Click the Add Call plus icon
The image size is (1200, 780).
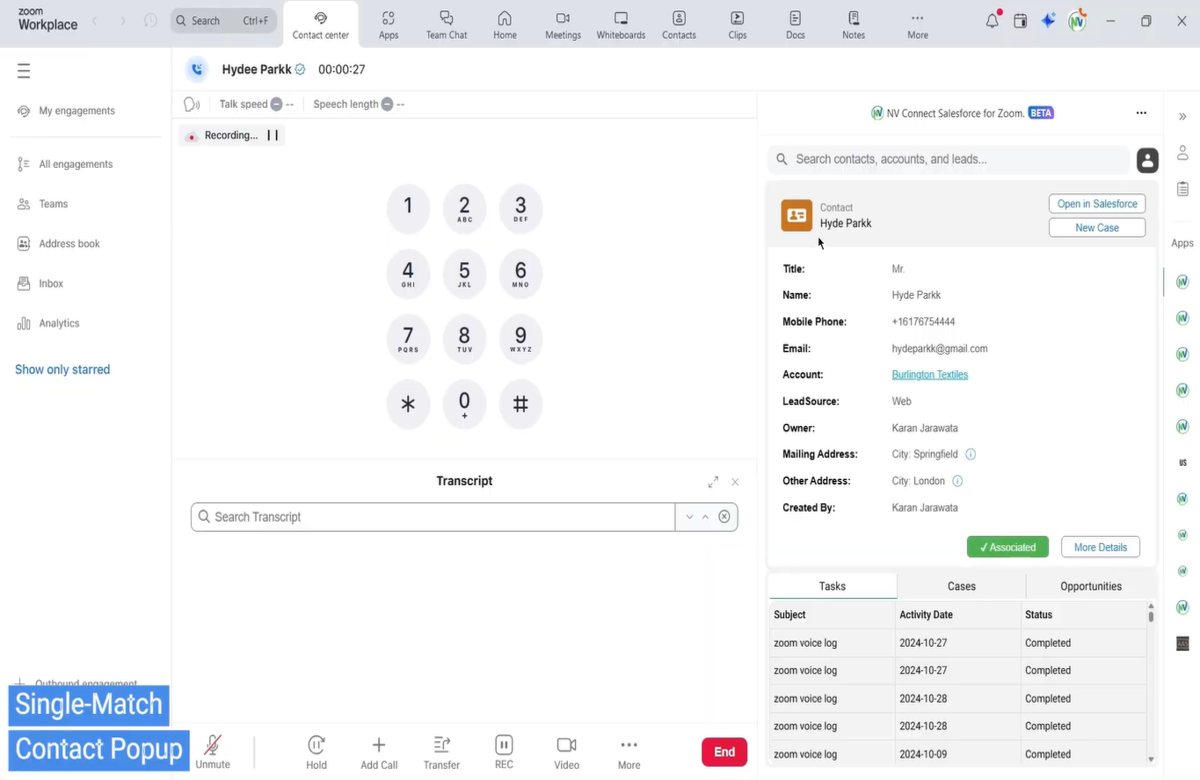tap(379, 745)
